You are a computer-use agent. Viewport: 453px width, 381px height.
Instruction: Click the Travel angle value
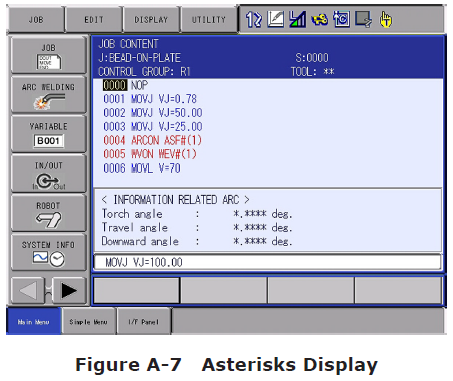click(x=263, y=227)
